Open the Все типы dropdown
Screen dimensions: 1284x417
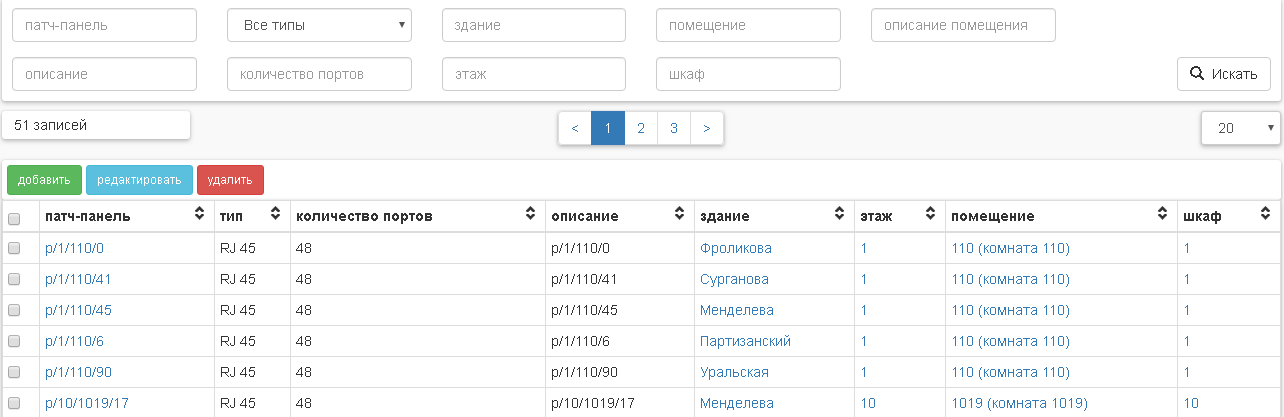point(319,25)
